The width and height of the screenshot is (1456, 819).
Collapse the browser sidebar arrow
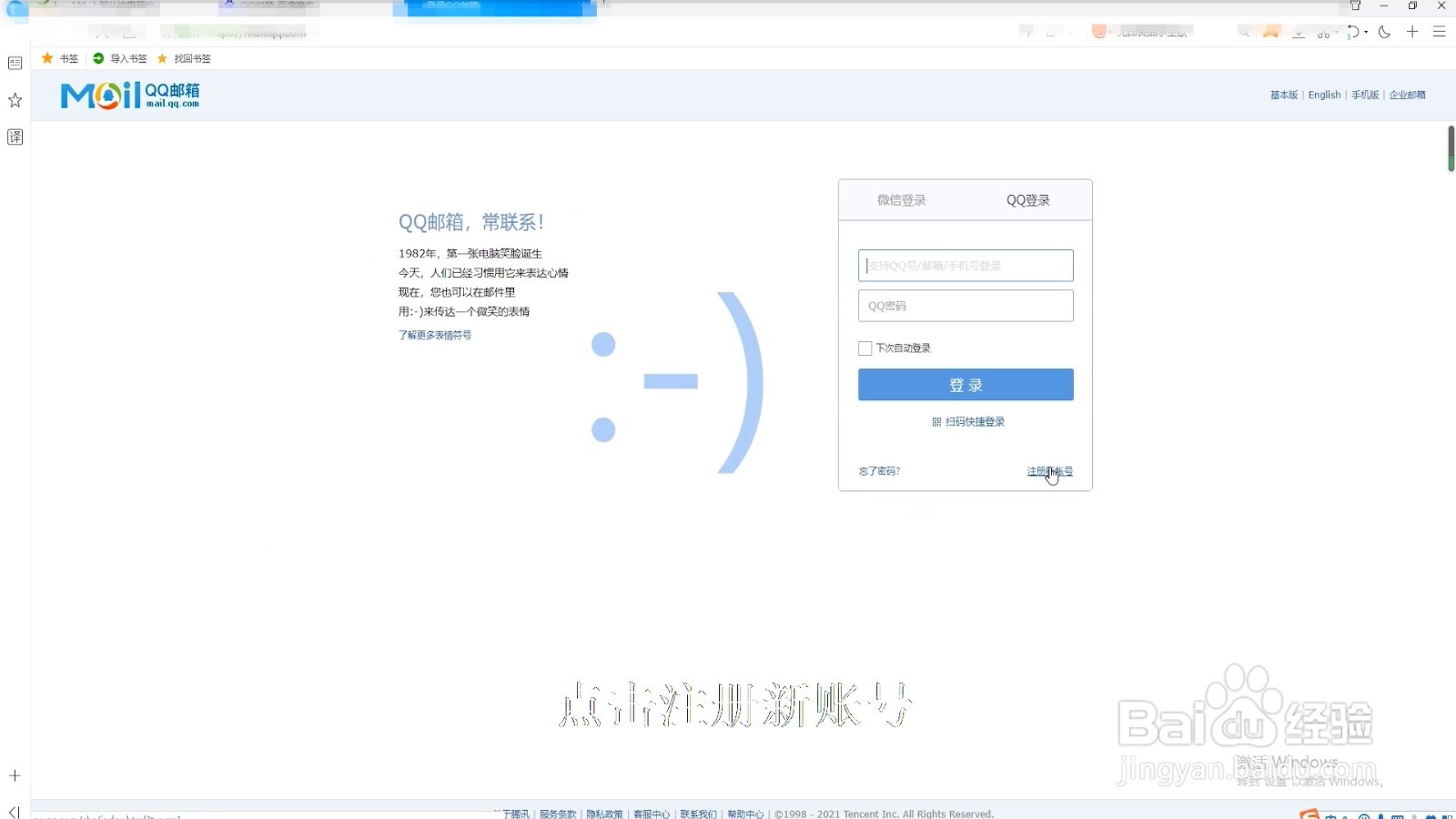14,812
